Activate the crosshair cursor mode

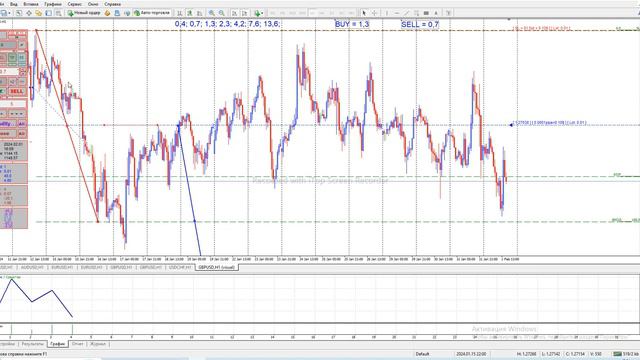click(x=374, y=13)
